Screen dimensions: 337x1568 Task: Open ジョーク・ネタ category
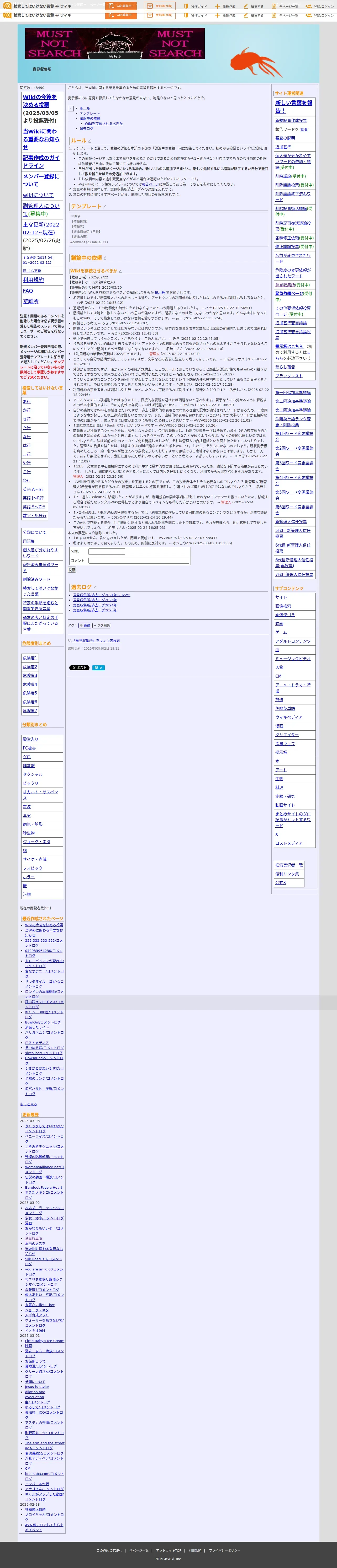(36, 842)
